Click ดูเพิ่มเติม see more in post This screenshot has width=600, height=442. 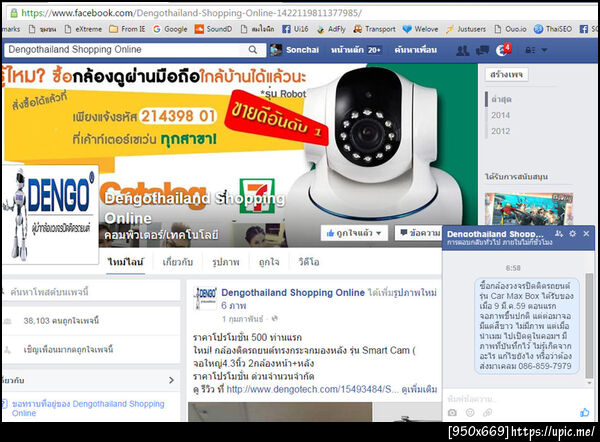pos(419,390)
